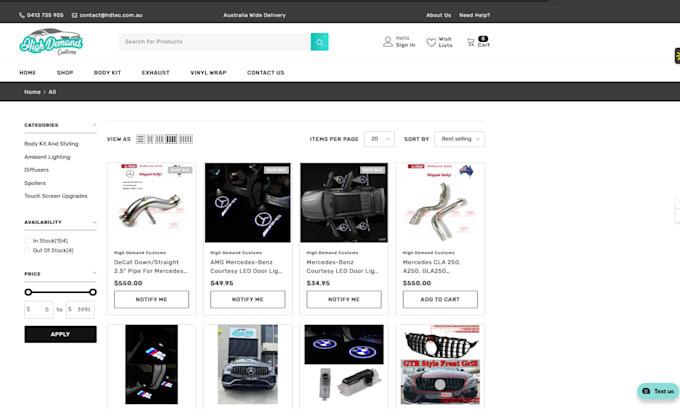Open the BMW M logo door light image
Screen dimensions: 680x409
151,364
